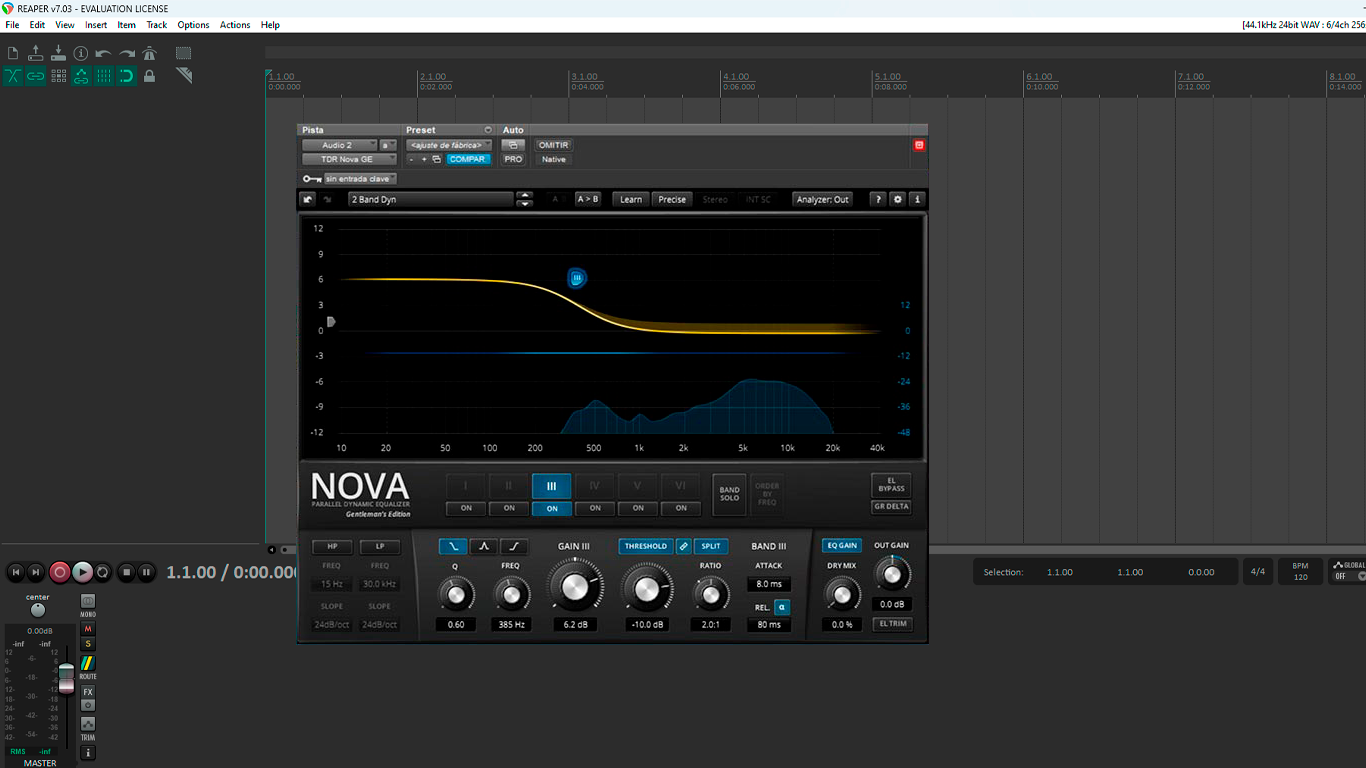
Task: Click the red target button in plugin header
Action: click(919, 145)
